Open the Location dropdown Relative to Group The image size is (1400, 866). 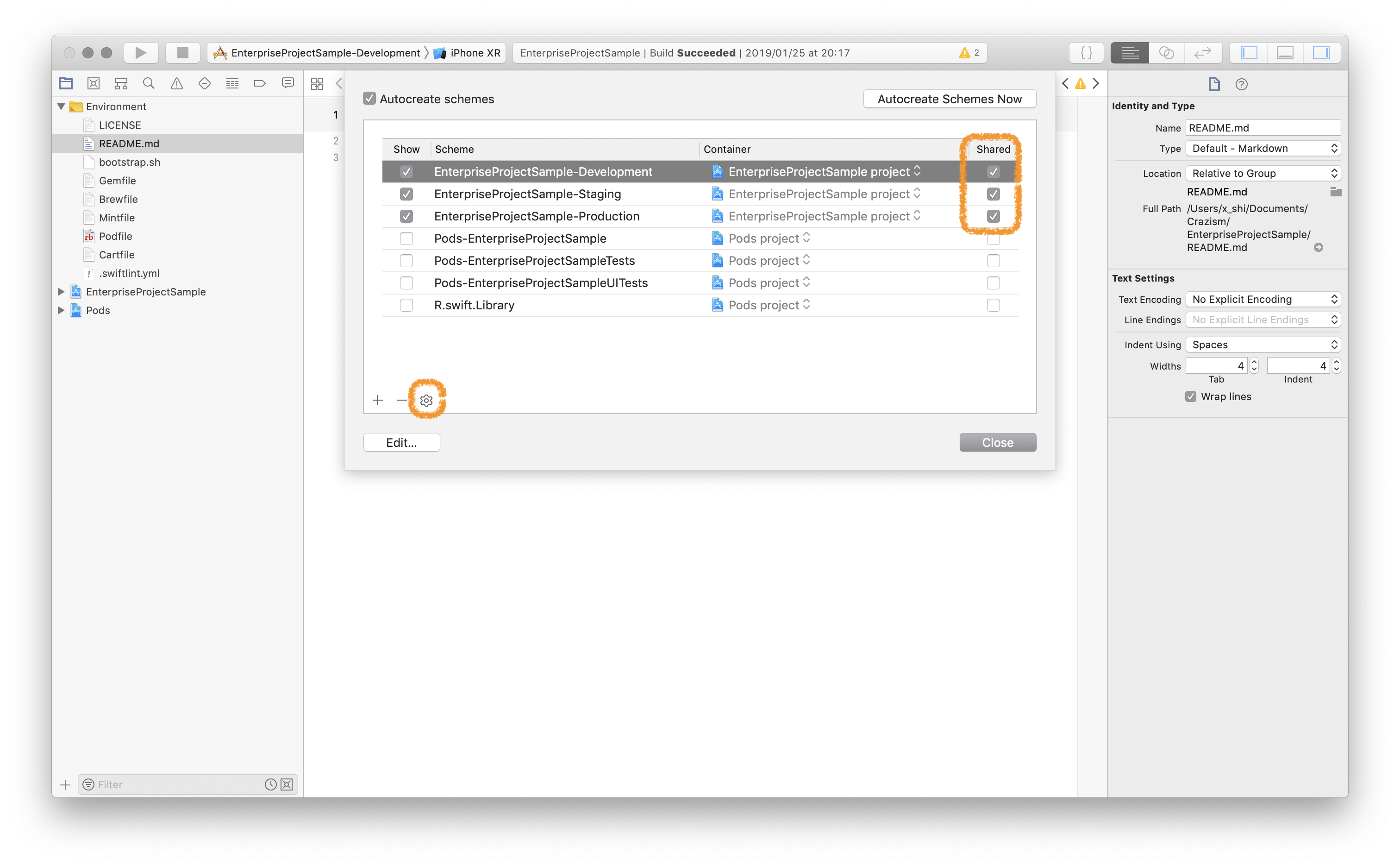1262,173
